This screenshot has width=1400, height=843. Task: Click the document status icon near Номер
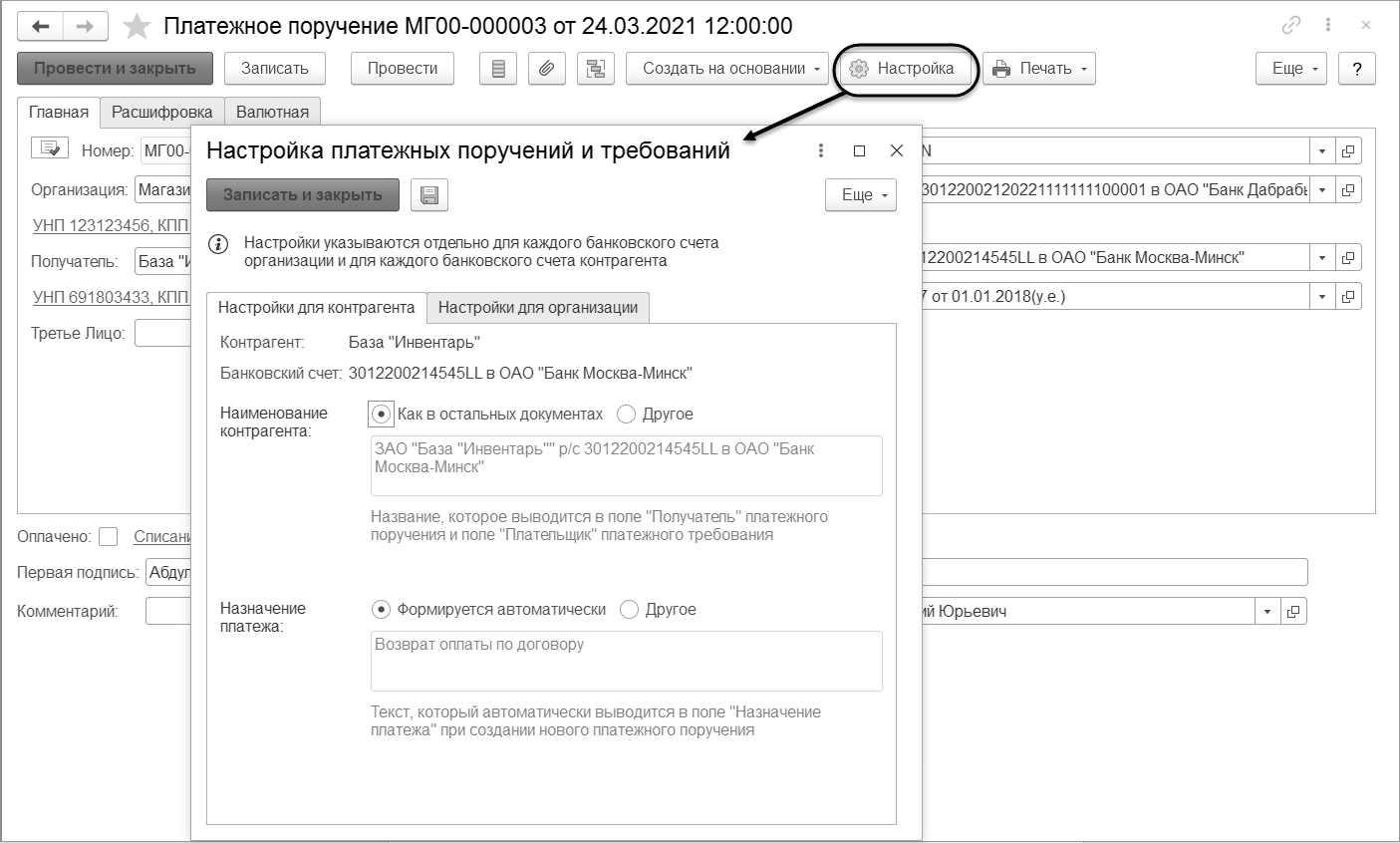(x=49, y=148)
